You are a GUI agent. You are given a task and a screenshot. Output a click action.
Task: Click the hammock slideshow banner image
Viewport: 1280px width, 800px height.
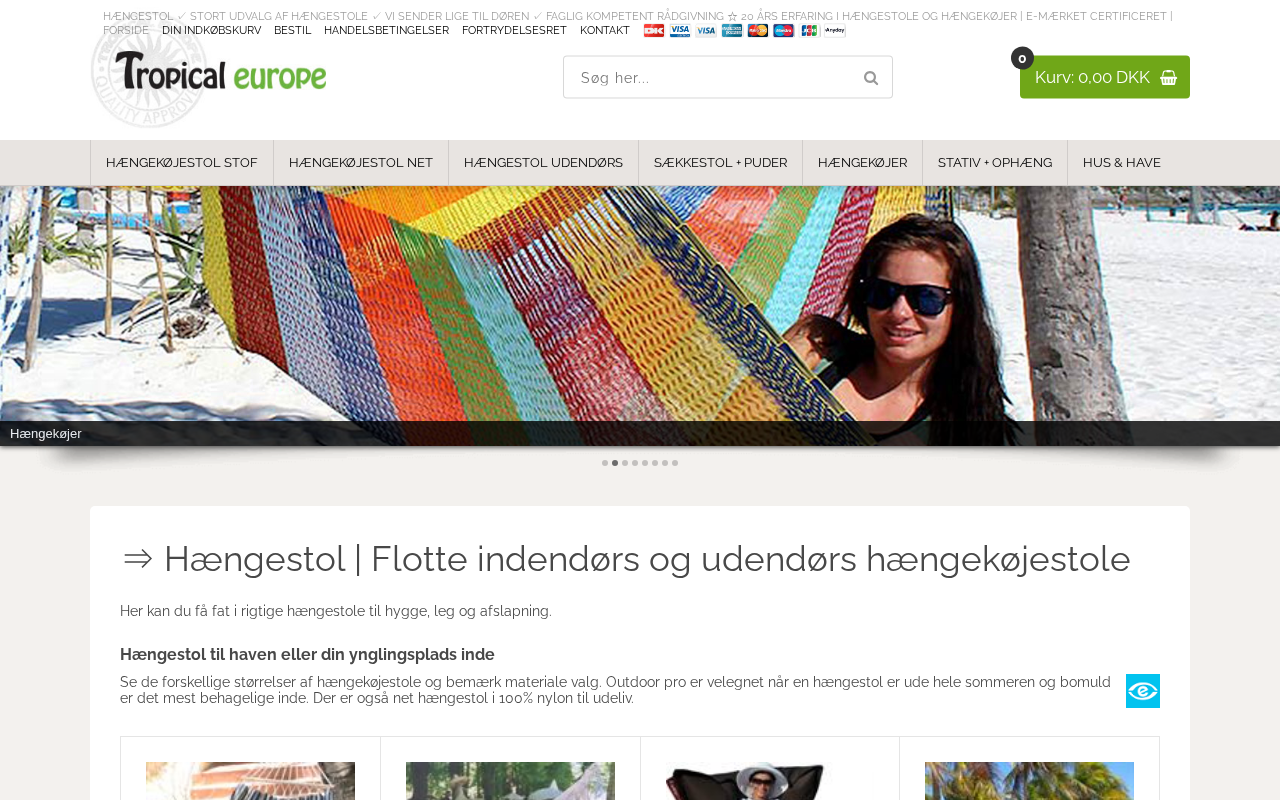point(640,310)
